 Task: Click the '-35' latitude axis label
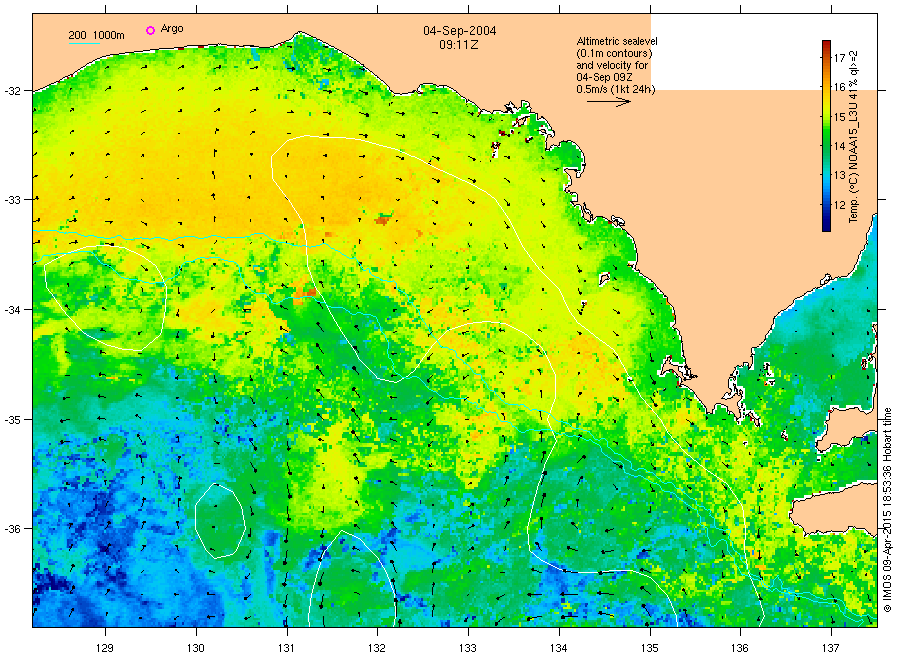click(13, 420)
